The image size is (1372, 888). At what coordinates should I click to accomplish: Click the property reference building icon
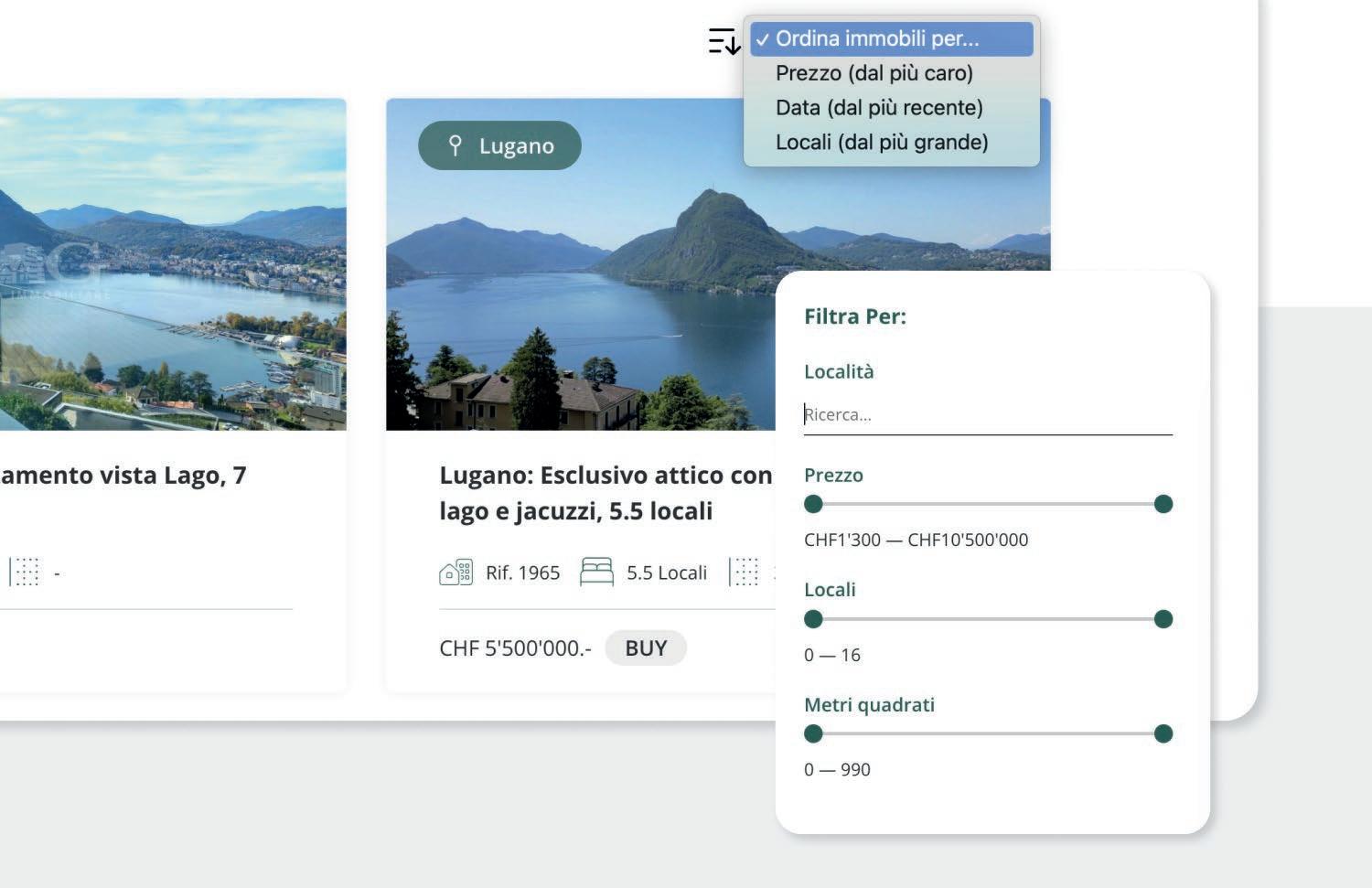click(x=456, y=572)
